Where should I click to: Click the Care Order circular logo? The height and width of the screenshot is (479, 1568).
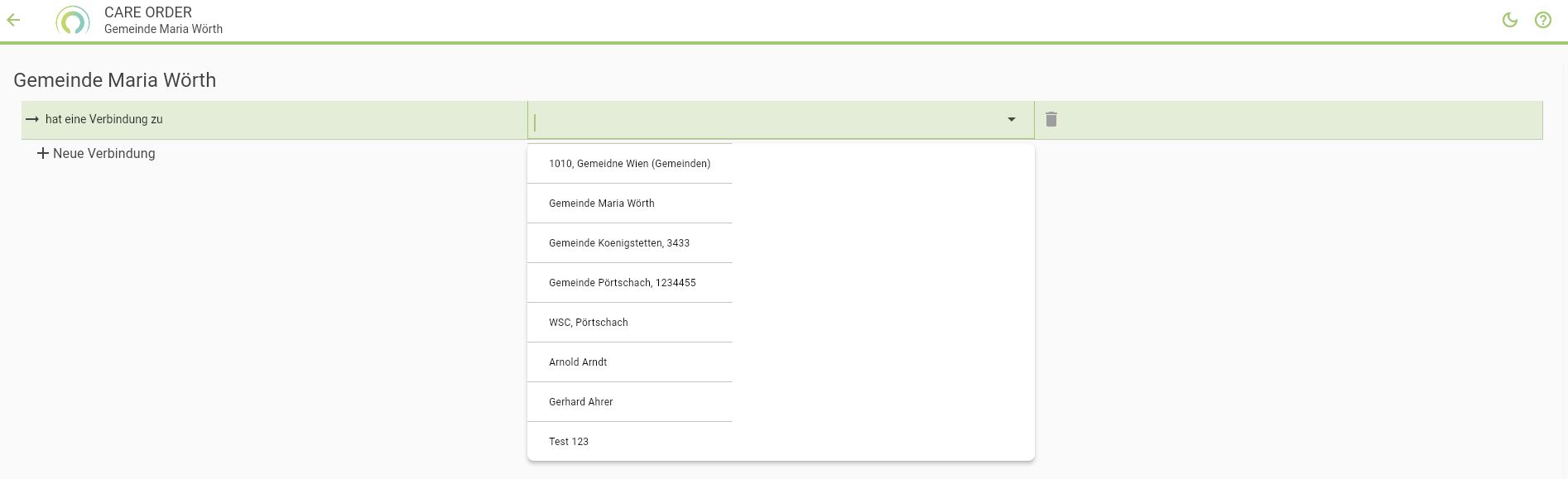pyautogui.click(x=73, y=21)
